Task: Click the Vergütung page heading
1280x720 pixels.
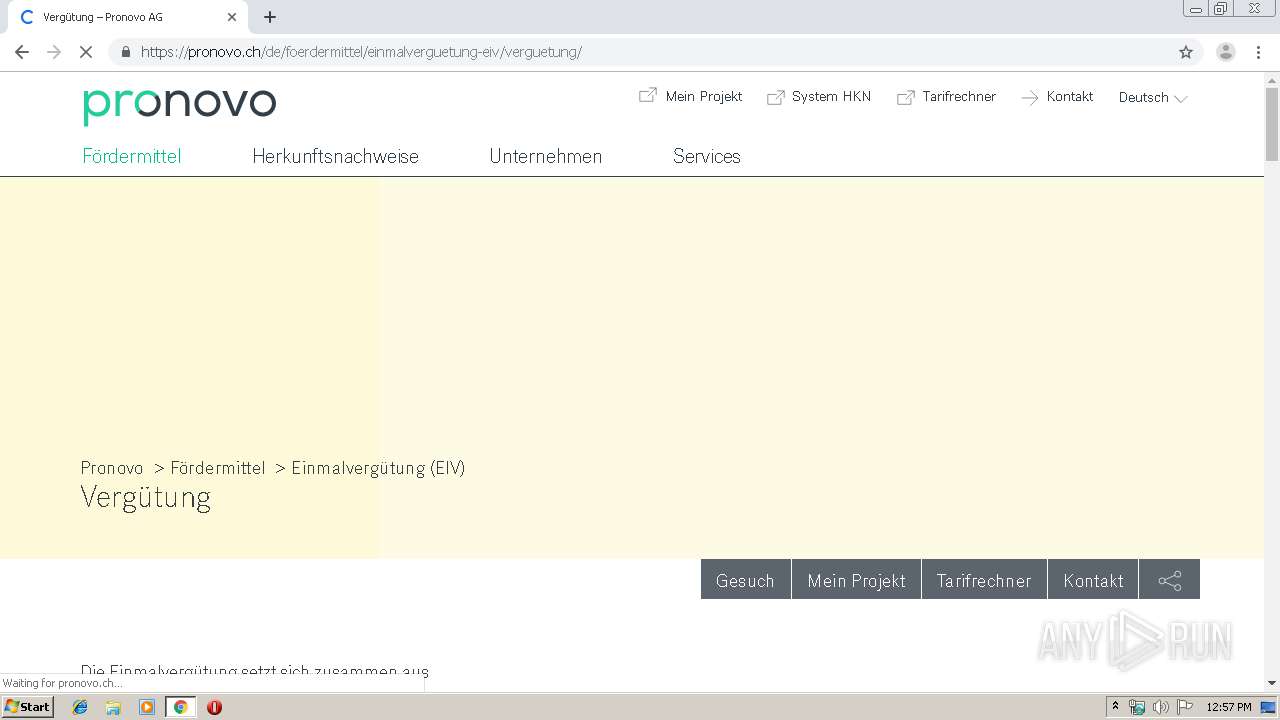Action: pyautogui.click(x=146, y=497)
